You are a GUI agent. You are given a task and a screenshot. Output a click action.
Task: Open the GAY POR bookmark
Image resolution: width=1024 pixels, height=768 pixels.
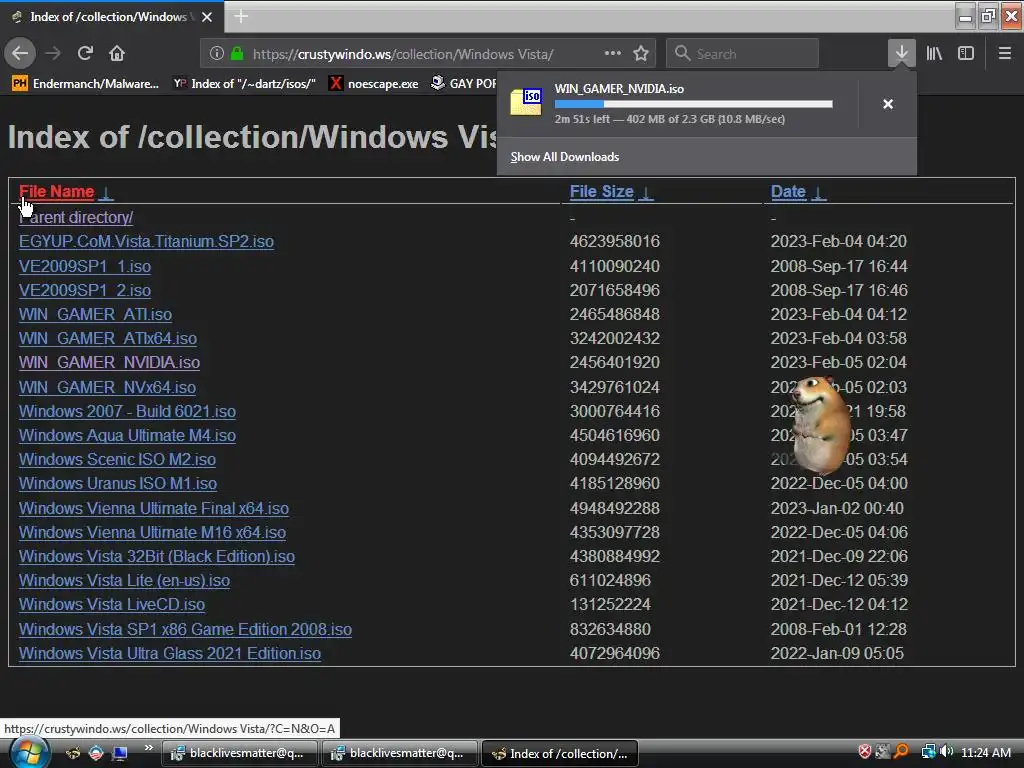click(x=464, y=84)
